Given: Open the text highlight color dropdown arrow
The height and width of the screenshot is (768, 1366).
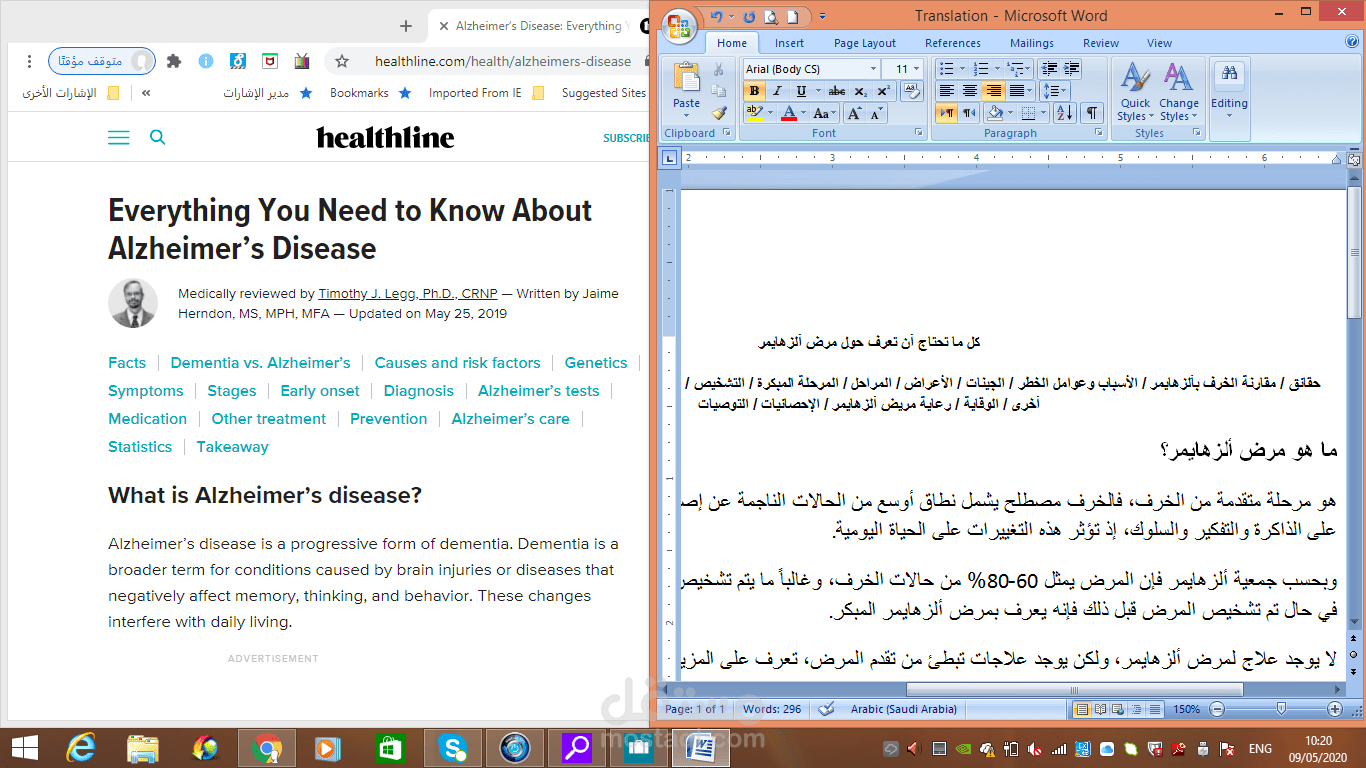Looking at the screenshot, I should (x=772, y=114).
